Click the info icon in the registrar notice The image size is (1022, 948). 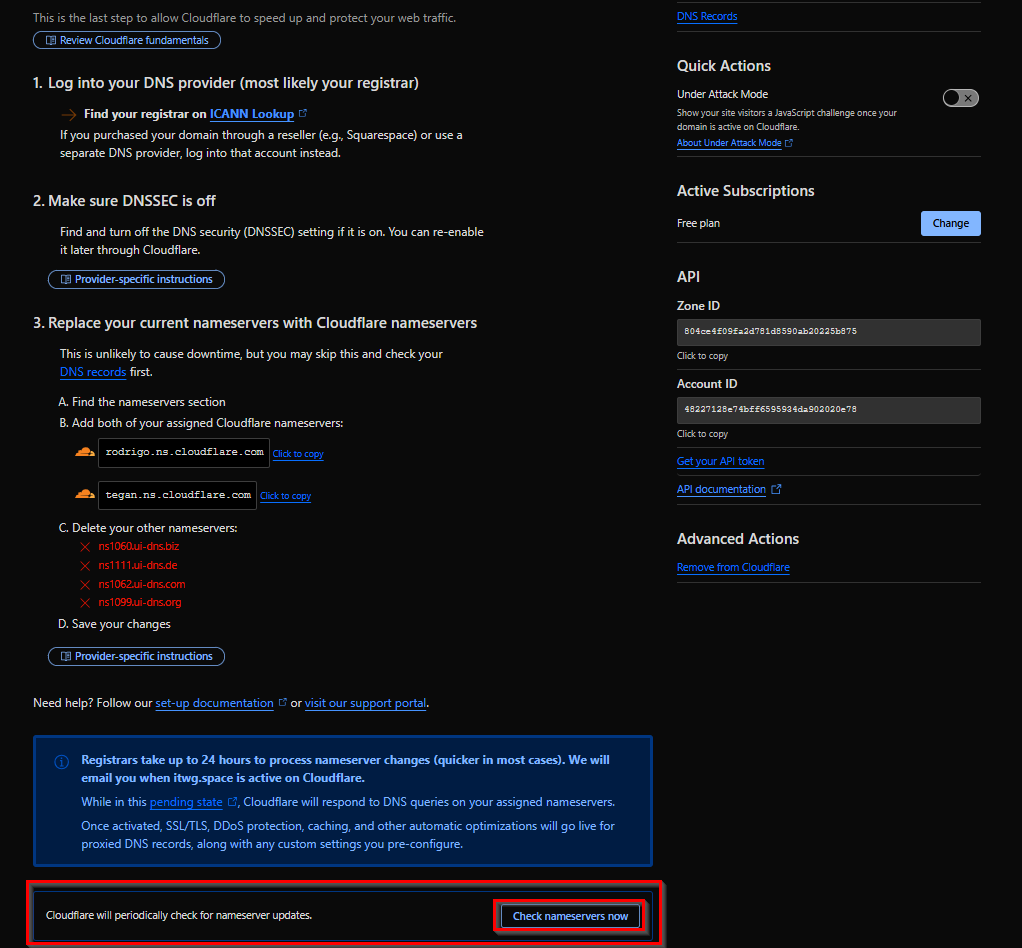point(61,762)
